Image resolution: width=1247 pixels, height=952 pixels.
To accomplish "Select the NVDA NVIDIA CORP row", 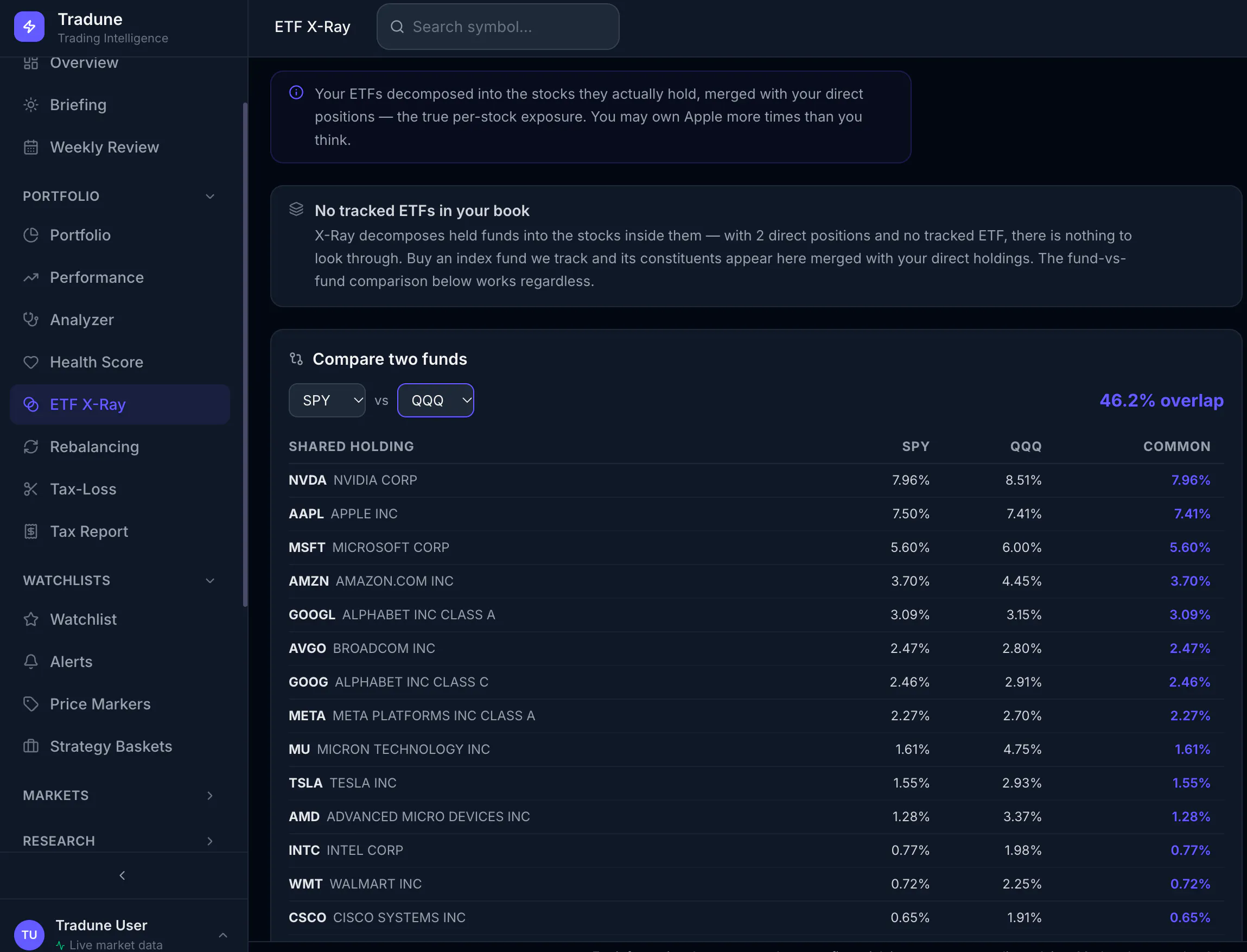I will 756,480.
